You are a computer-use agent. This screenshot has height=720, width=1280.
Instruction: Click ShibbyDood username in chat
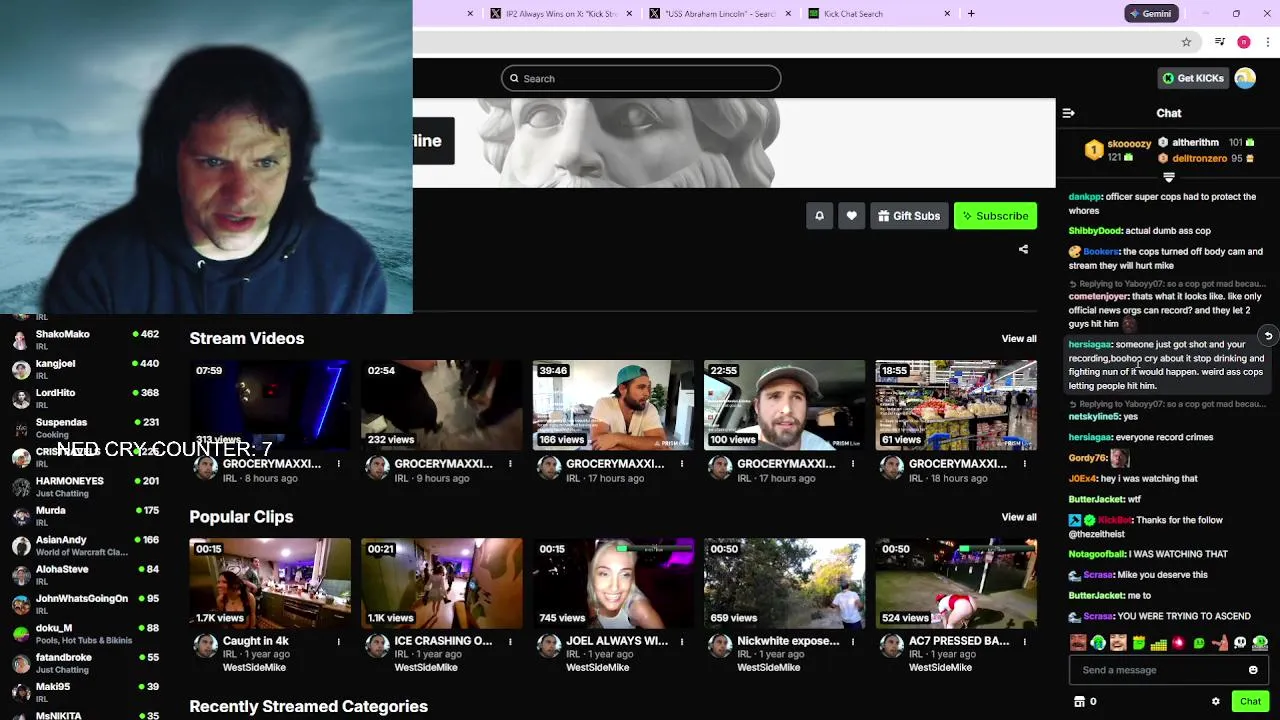click(1095, 231)
